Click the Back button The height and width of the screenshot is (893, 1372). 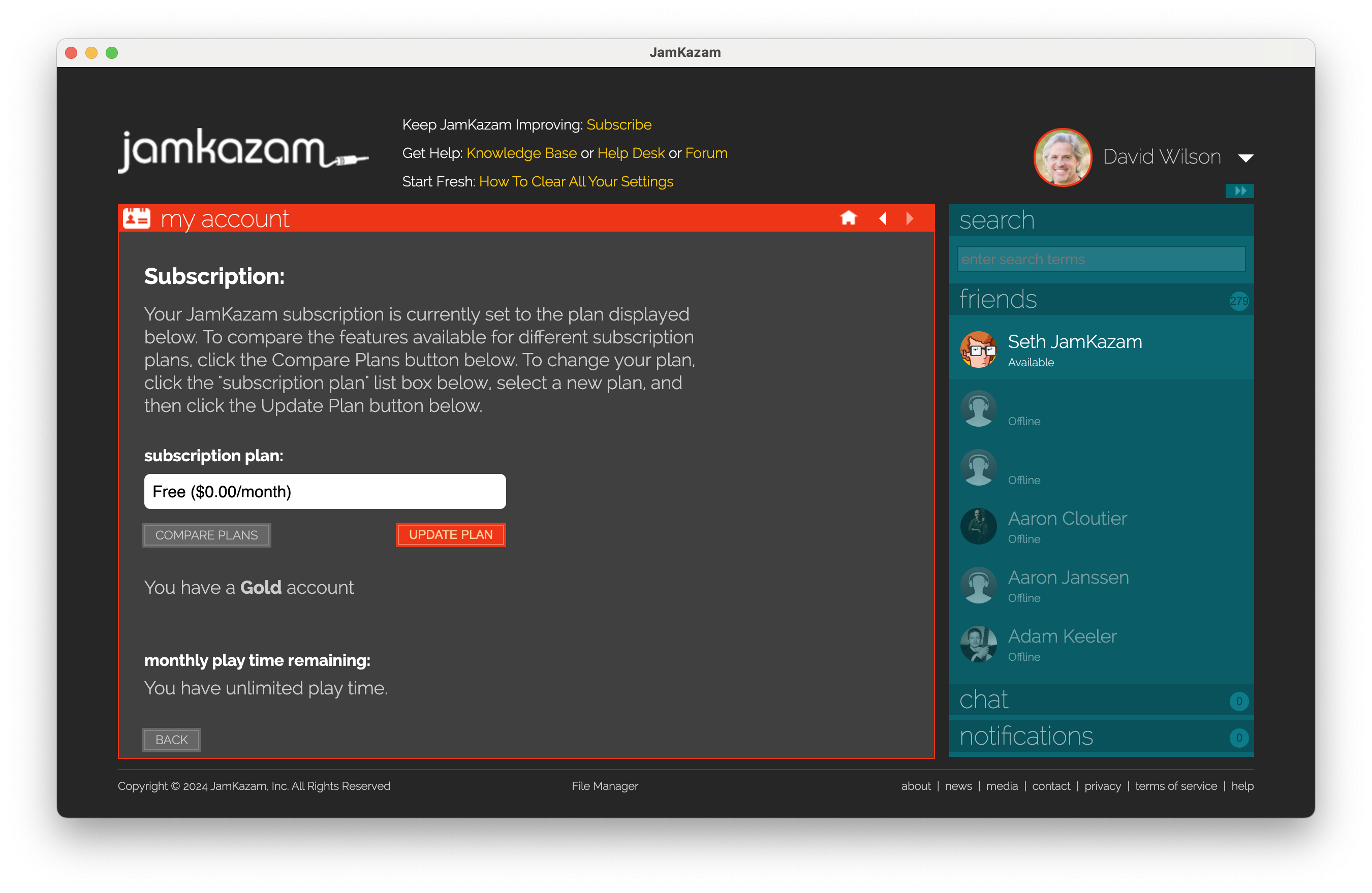[171, 740]
